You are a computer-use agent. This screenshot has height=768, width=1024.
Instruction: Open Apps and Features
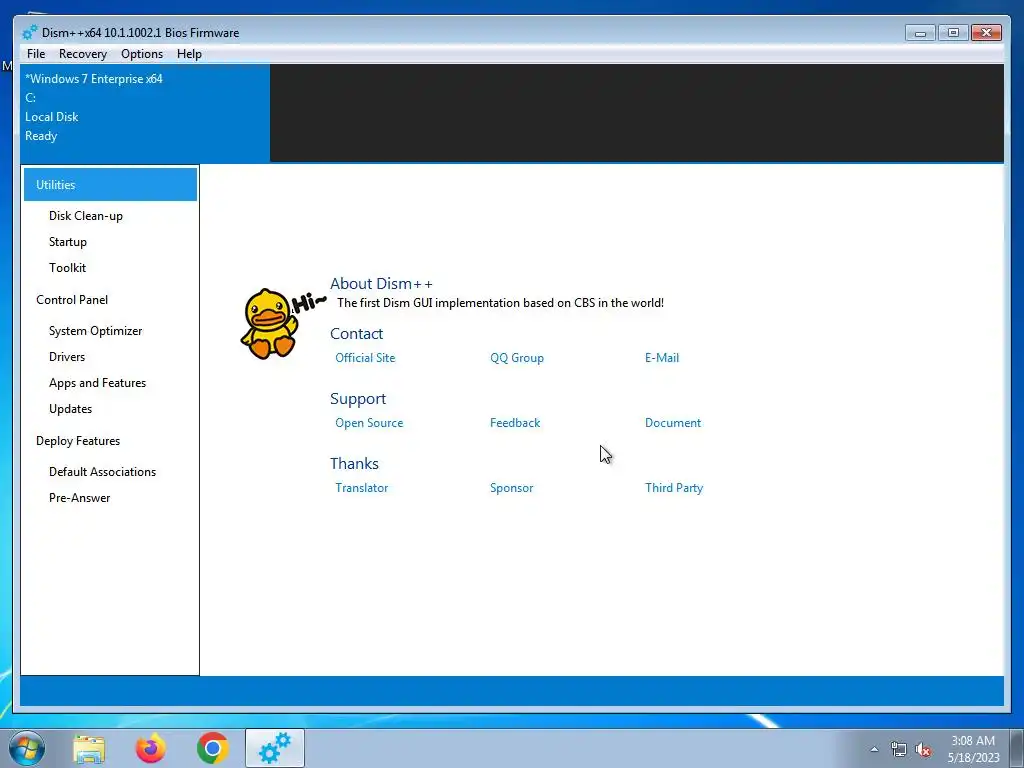97,383
